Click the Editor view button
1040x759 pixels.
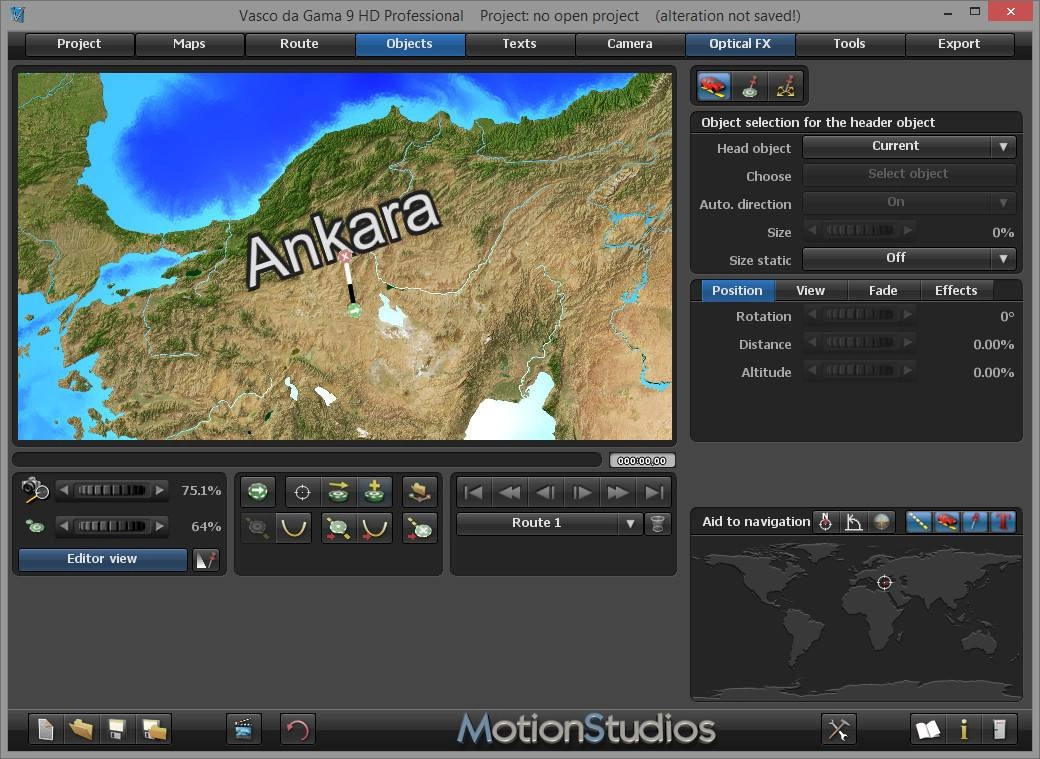pos(102,559)
